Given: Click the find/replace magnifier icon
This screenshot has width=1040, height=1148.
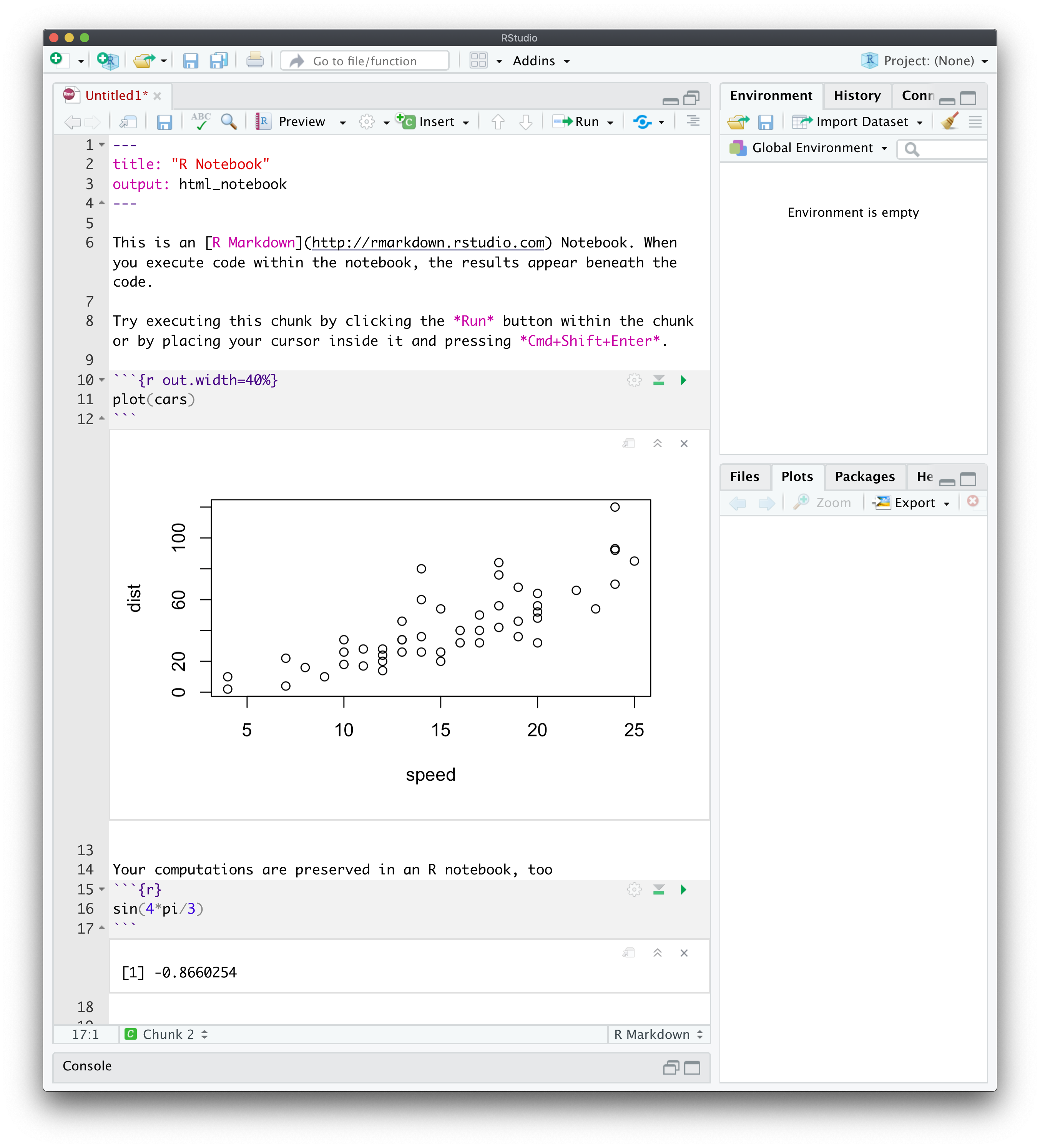Looking at the screenshot, I should click(x=229, y=121).
